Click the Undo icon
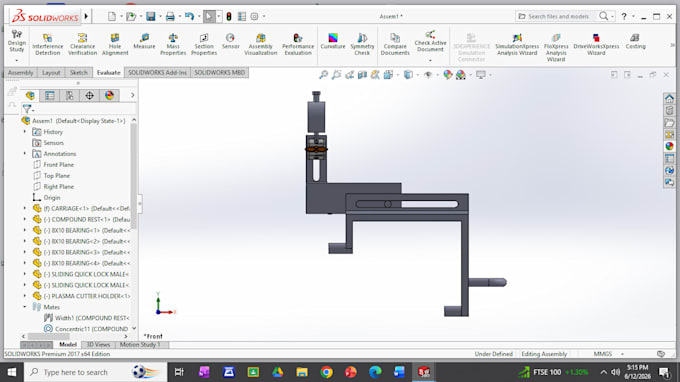Viewport: 680px width, 382px height. (190, 16)
